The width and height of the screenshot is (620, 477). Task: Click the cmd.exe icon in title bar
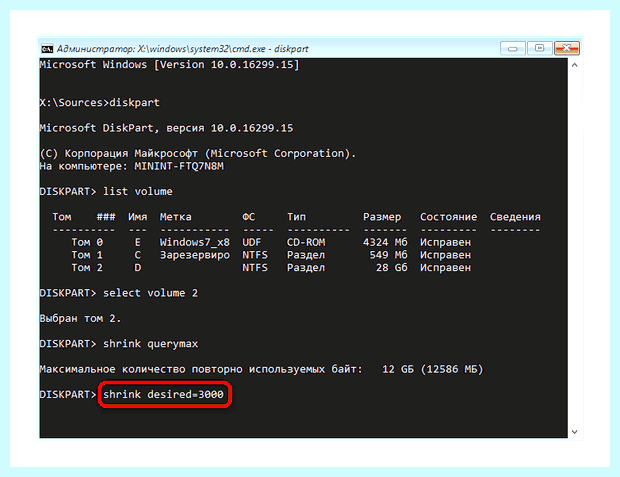(x=47, y=49)
